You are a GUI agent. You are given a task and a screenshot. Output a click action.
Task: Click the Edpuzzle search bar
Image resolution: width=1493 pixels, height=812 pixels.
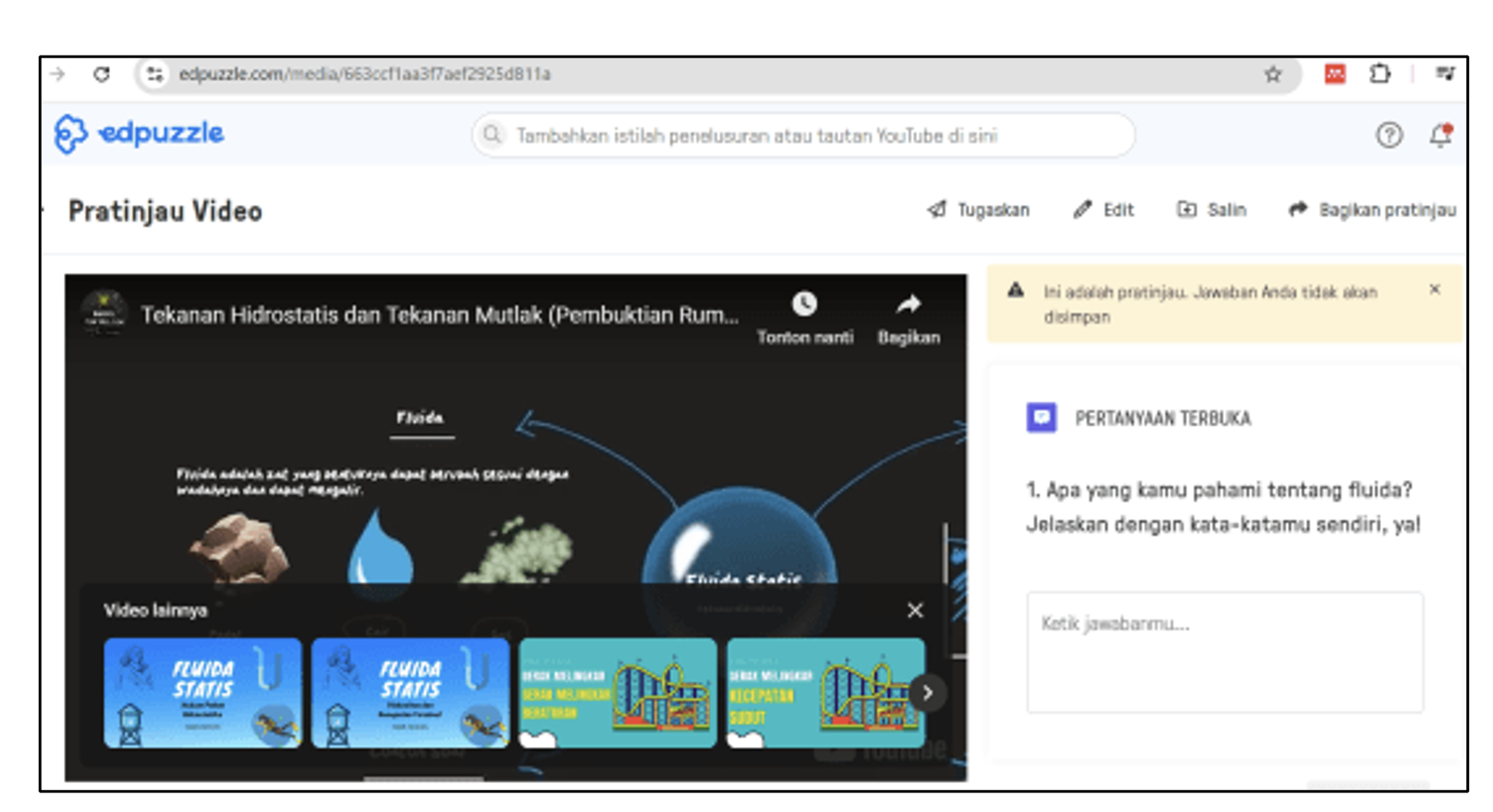803,136
